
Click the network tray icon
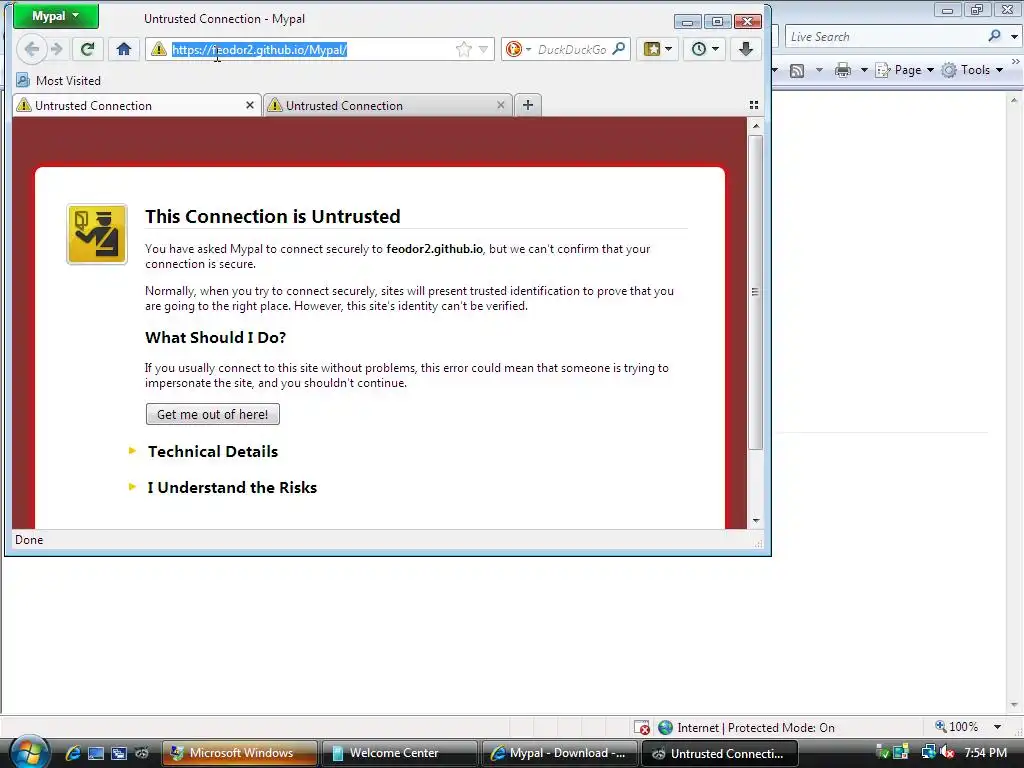(x=928, y=753)
